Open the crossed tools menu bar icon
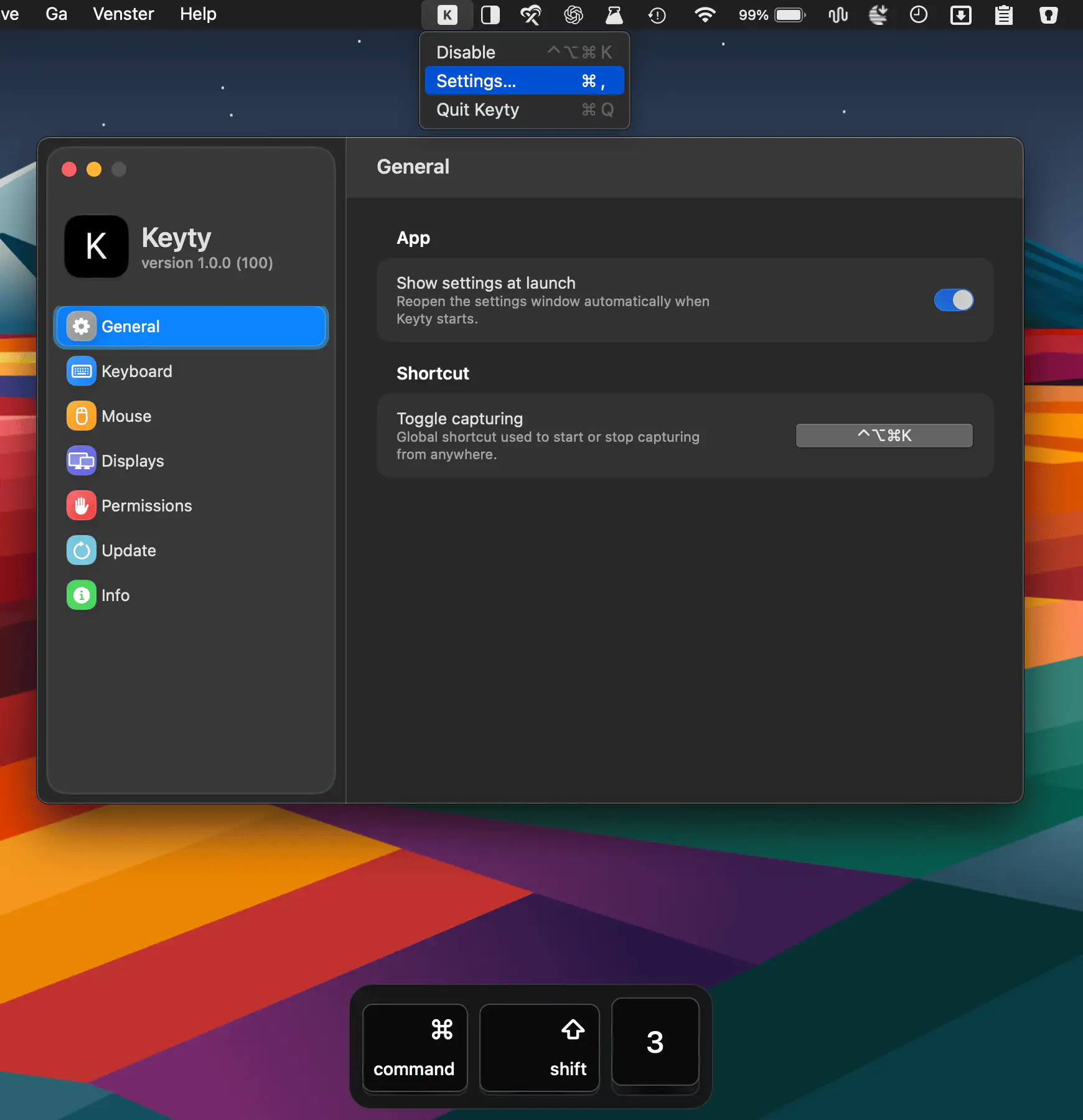Image resolution: width=1083 pixels, height=1120 pixels. tap(531, 15)
